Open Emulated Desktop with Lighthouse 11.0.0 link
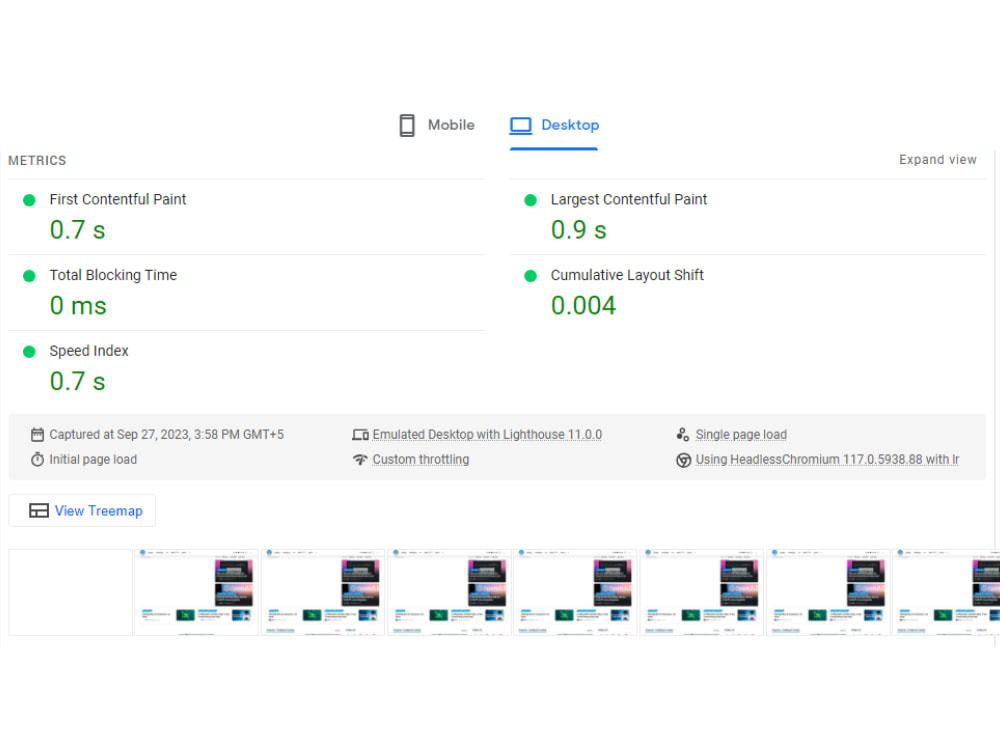1000x750 pixels. [x=487, y=434]
